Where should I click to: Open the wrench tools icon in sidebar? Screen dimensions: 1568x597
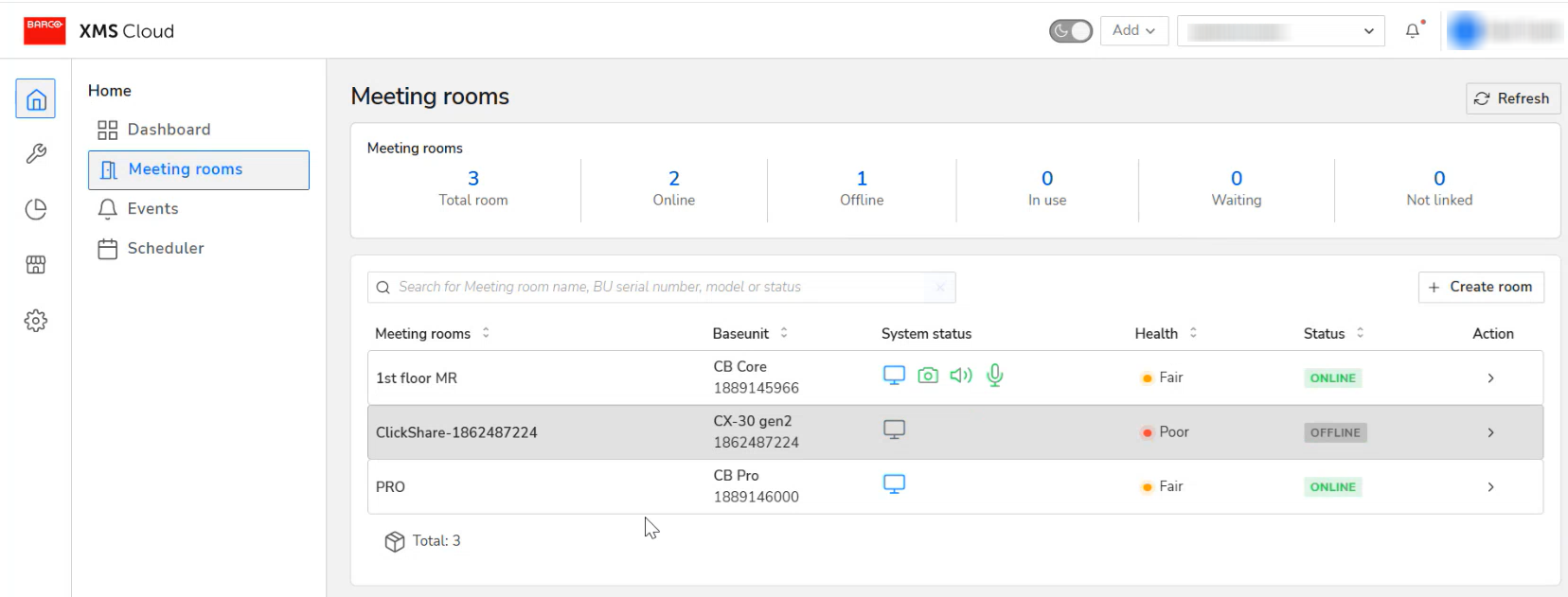[36, 153]
